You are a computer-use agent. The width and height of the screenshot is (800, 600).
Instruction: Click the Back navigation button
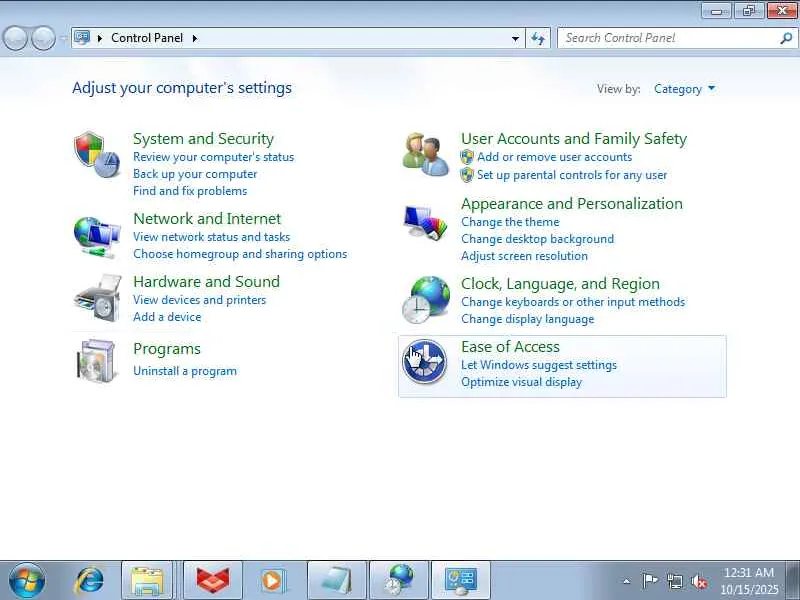[x=15, y=38]
